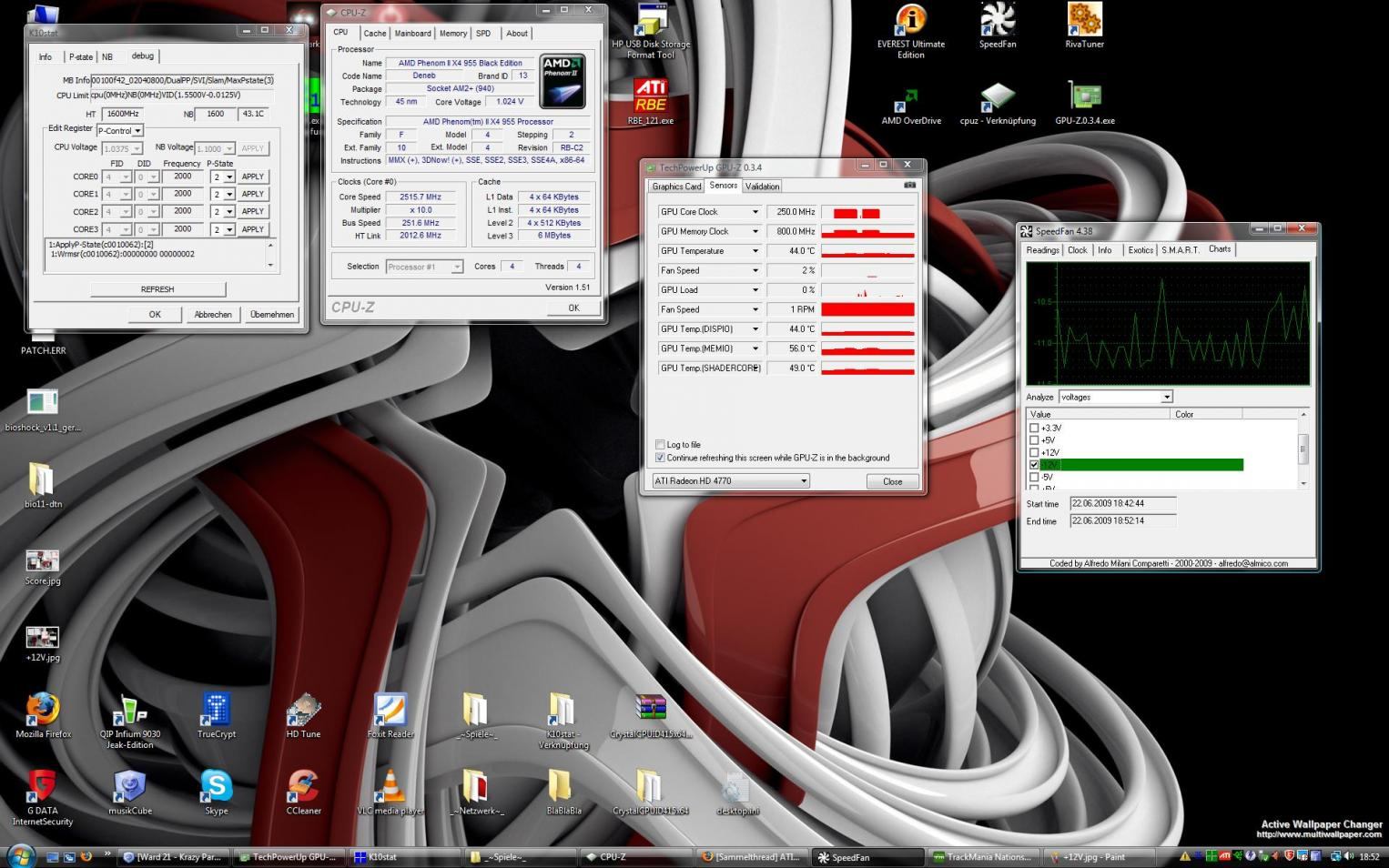1389x868 pixels.
Task: Open bioshock_v1.1 desktop file
Action: 43,410
